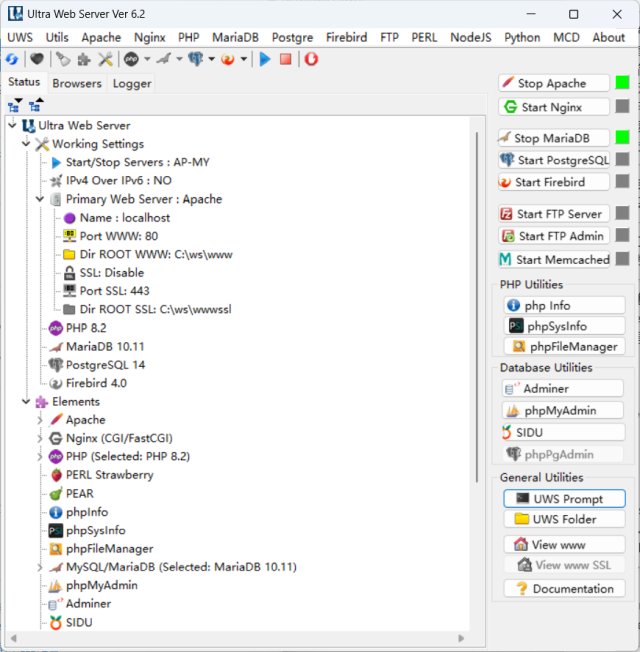
Task: Click the blue play button in toolbar
Action: click(x=265, y=60)
